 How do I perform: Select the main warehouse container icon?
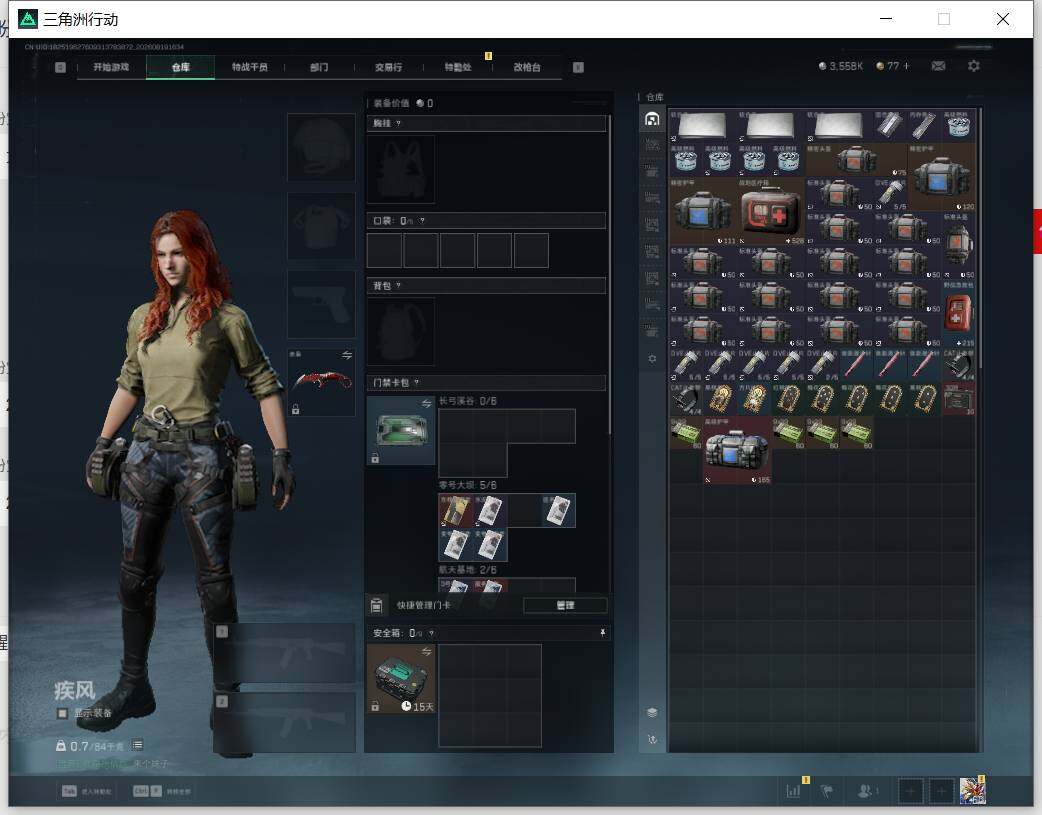[x=652, y=119]
